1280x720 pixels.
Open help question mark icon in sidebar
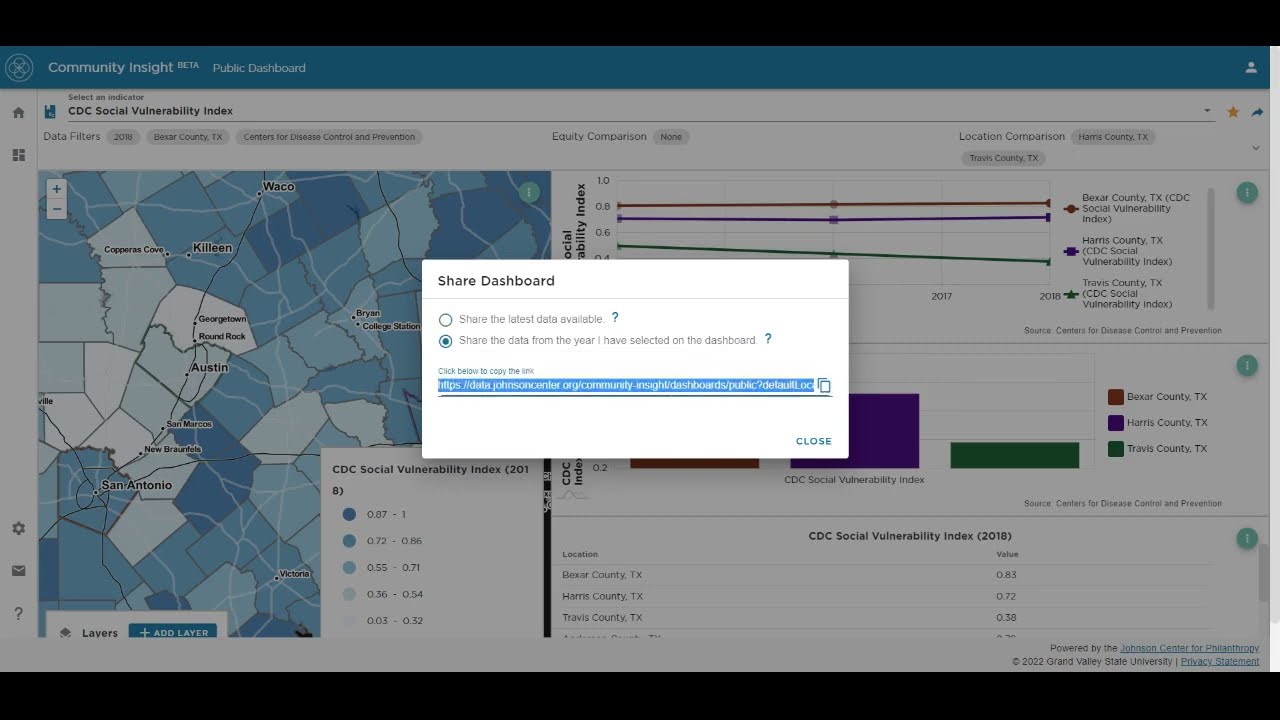(18, 613)
